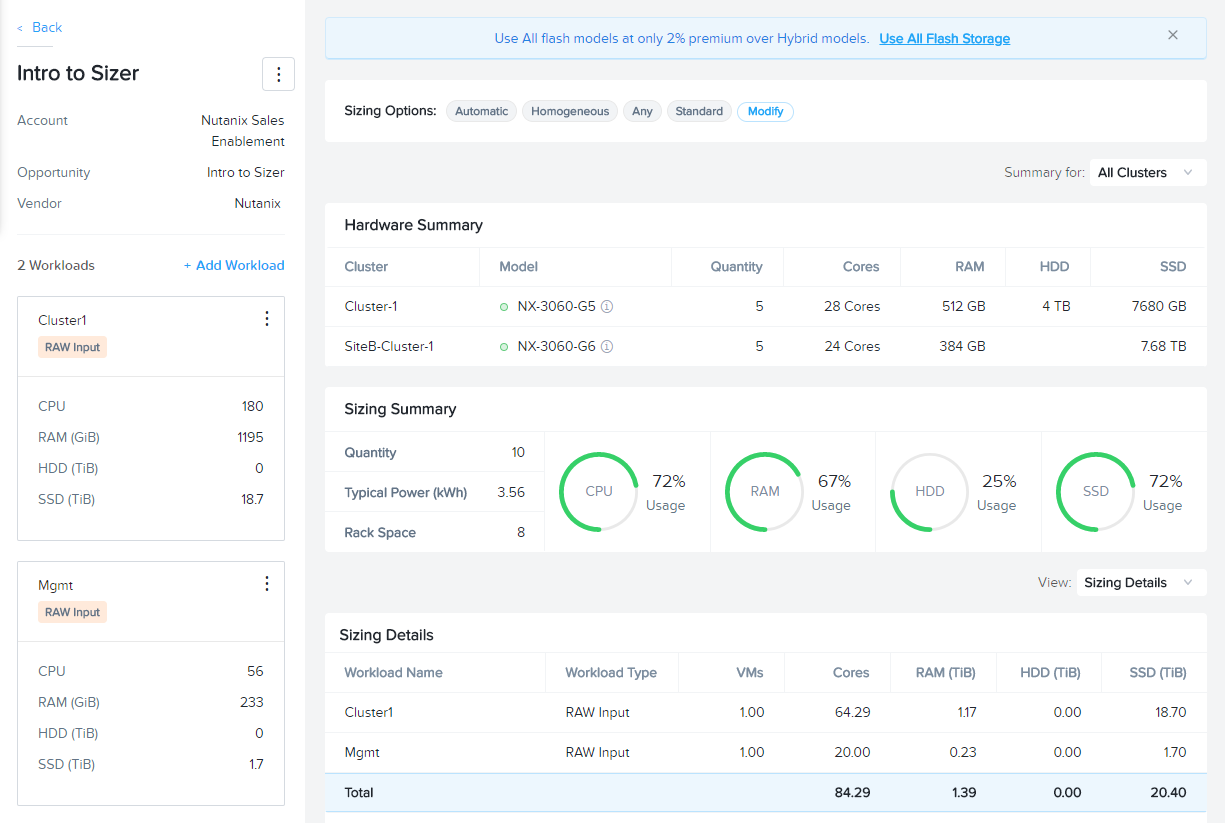Select the Cluster1 workload card
This screenshot has width=1225, height=823.
[x=151, y=418]
